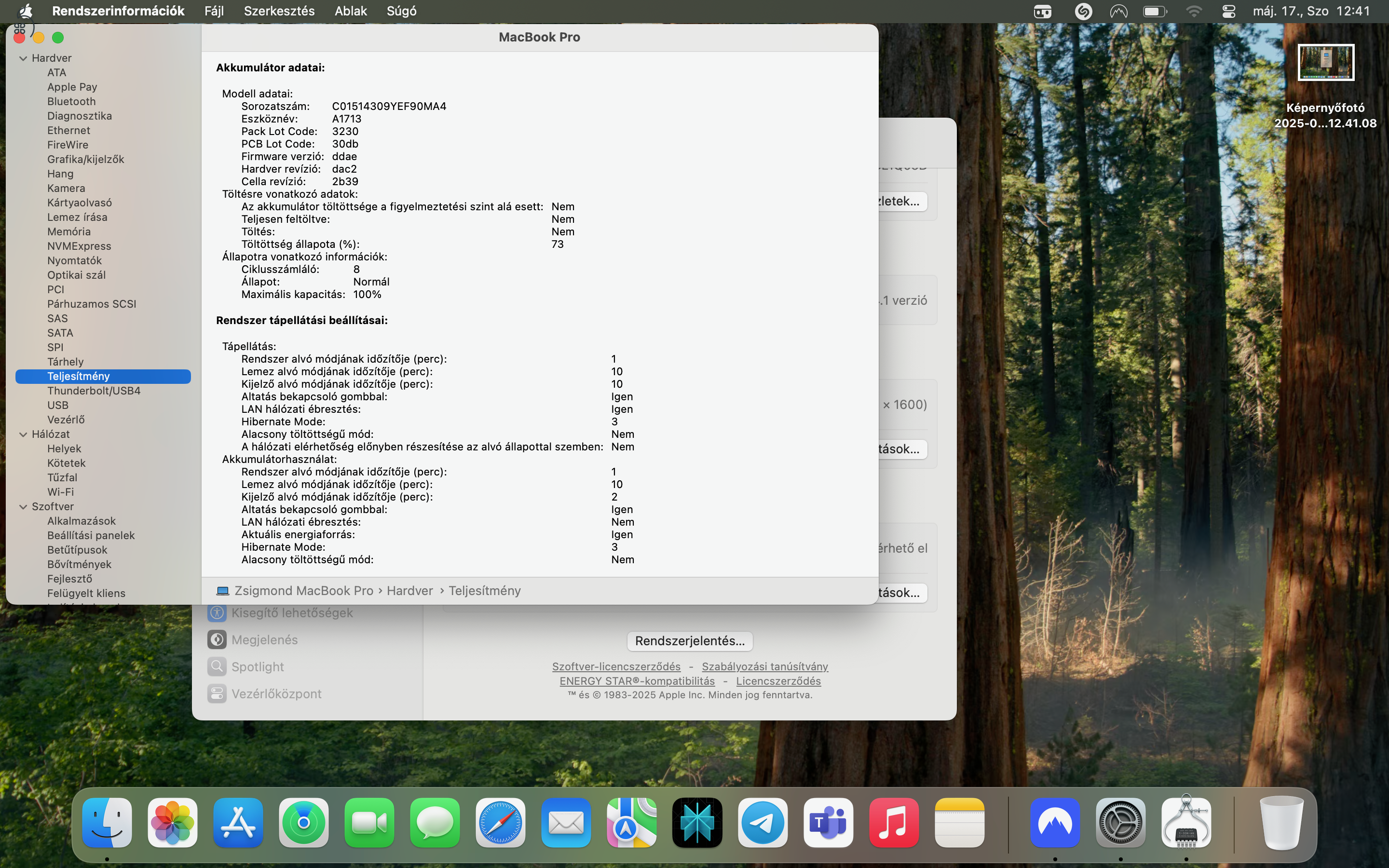This screenshot has height=868, width=1389.
Task: Open Telegram from Dock
Action: [x=763, y=823]
